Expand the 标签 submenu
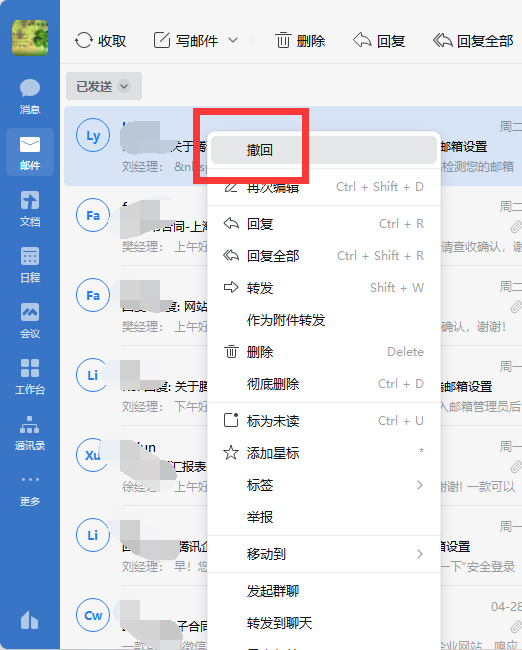Viewport: 522px width, 650px height. [324, 485]
